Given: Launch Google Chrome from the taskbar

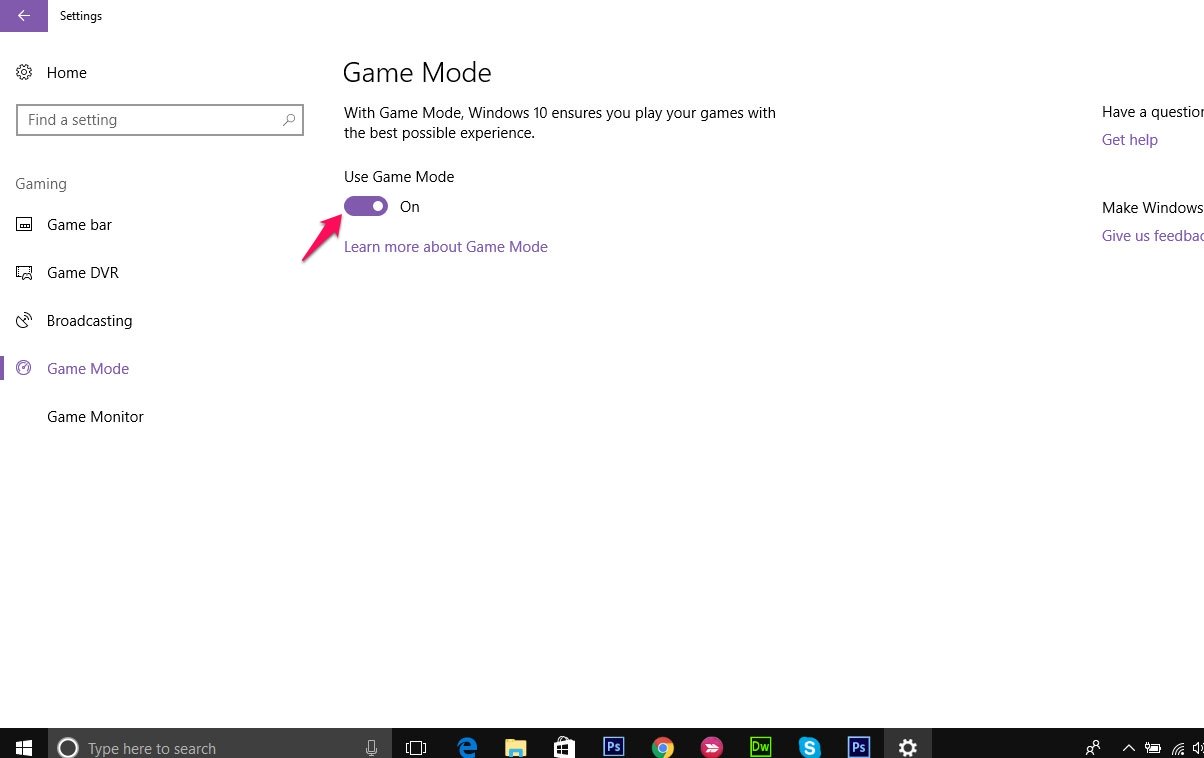Looking at the screenshot, I should point(662,747).
